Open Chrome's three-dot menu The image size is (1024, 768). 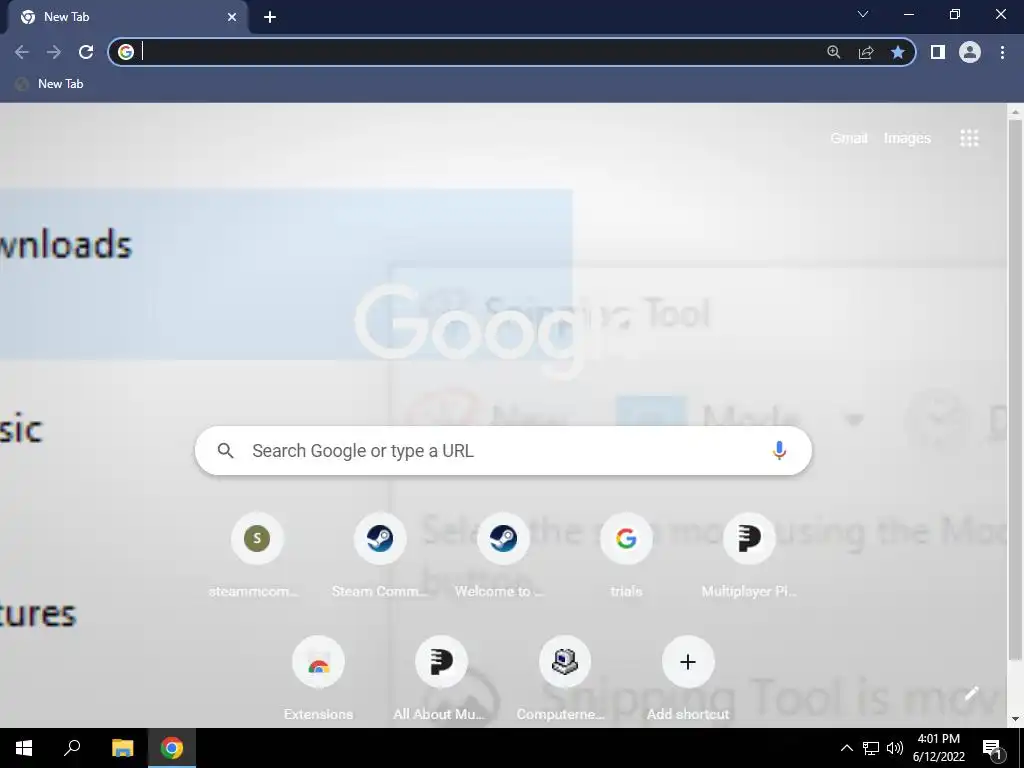coord(1002,52)
